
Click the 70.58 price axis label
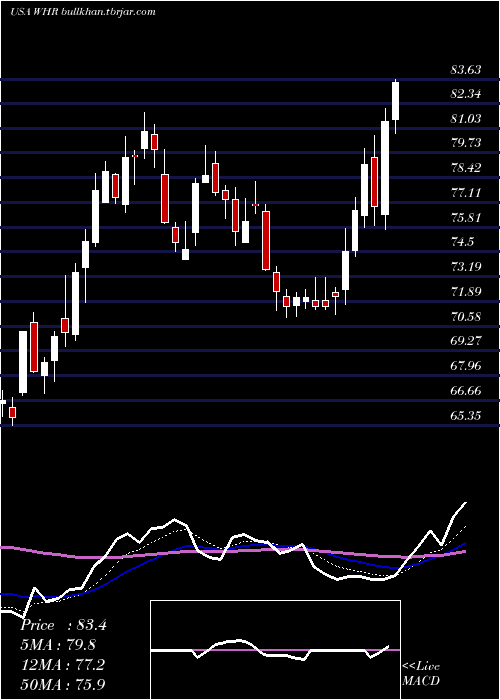466,317
